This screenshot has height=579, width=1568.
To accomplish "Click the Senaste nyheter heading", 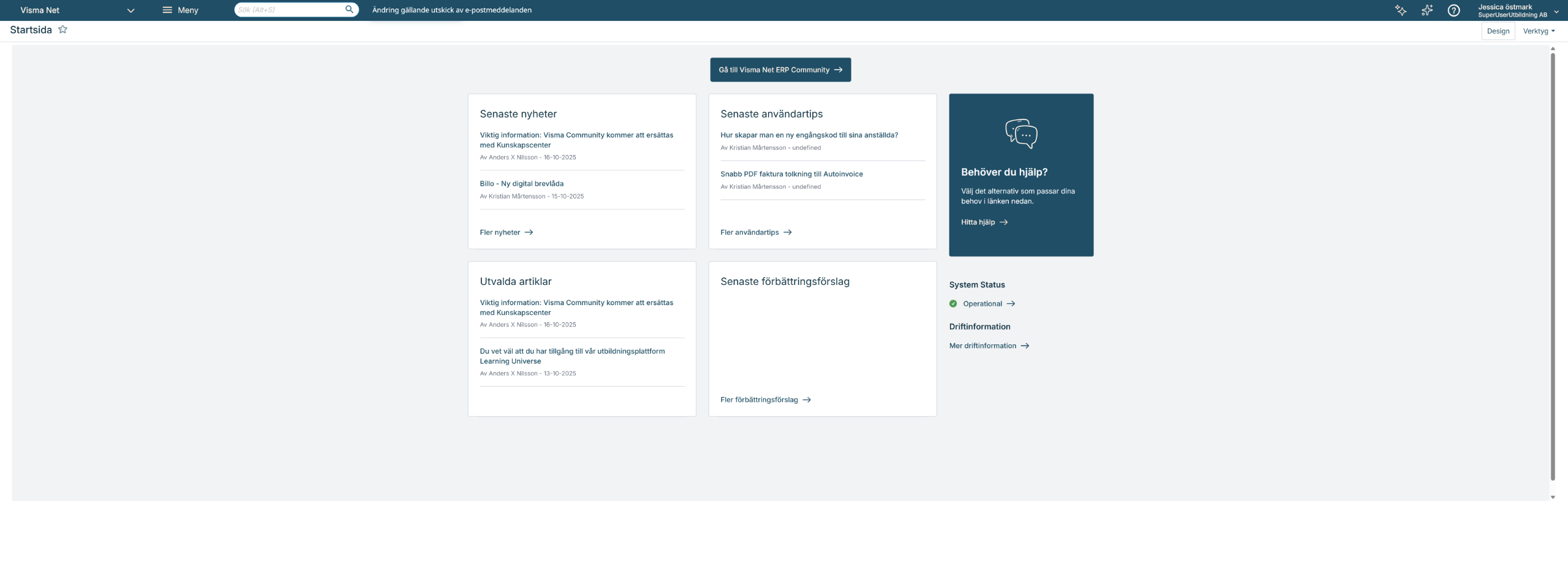I will pyautogui.click(x=518, y=114).
